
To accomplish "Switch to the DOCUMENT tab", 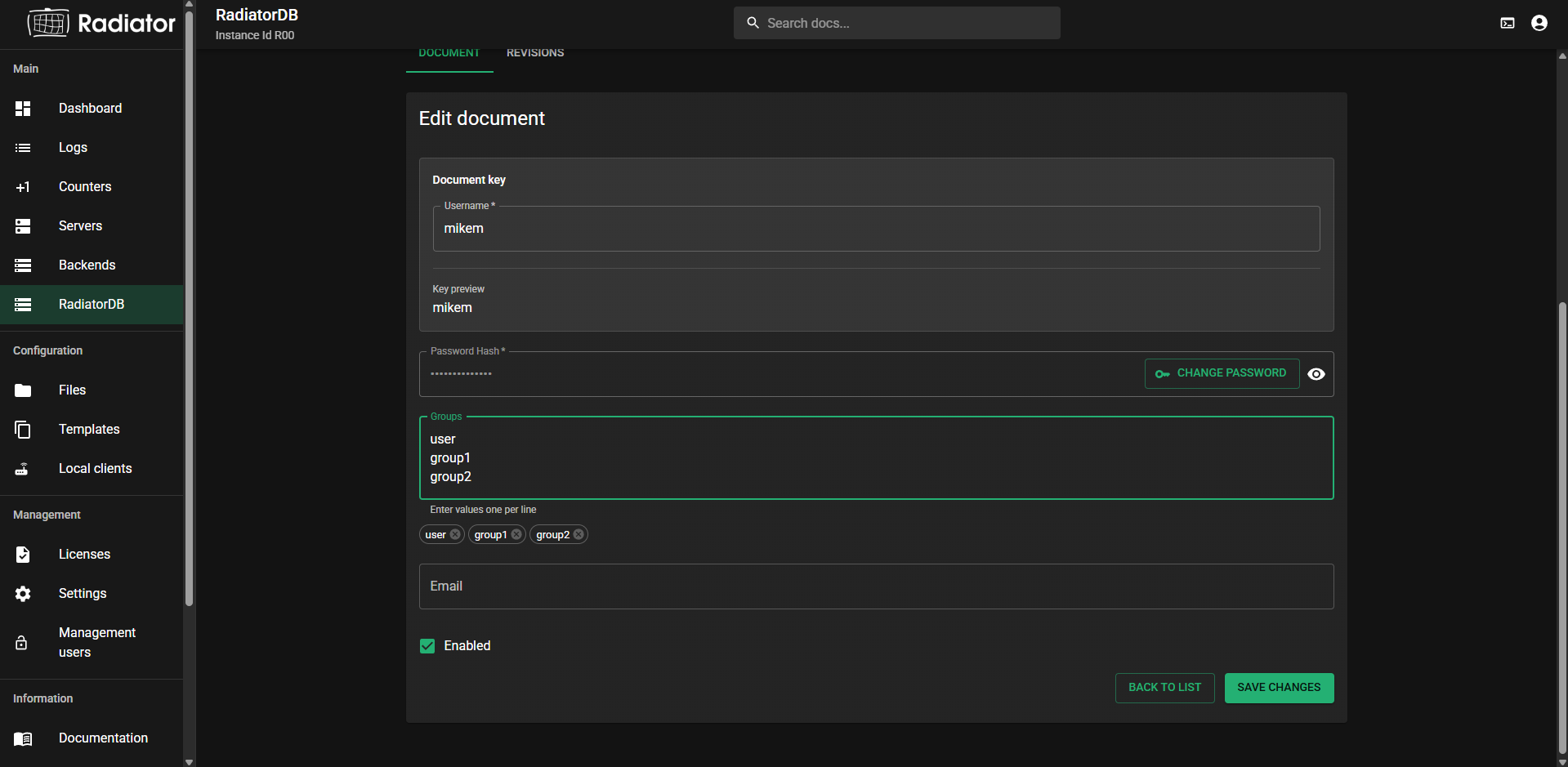I will (449, 55).
